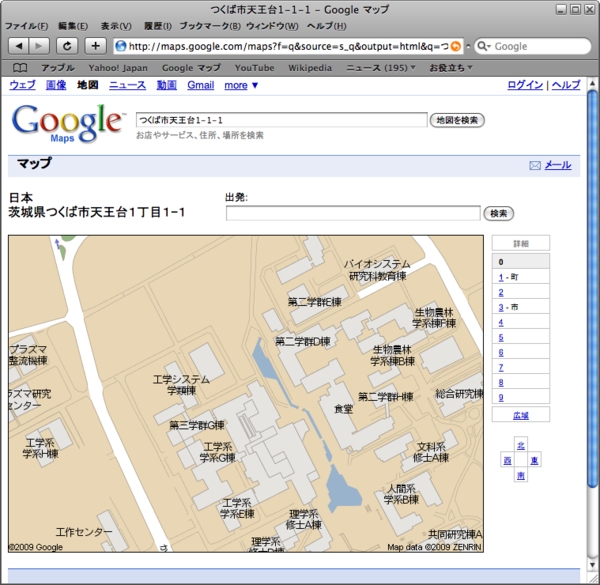Expand the more dropdown in Google nav
600x585 pixels.
point(241,85)
